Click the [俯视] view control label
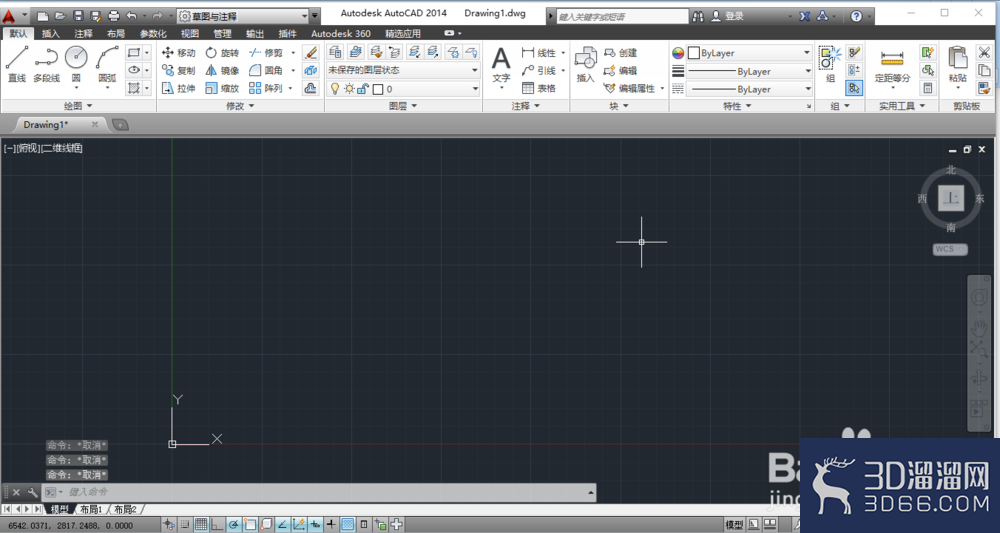This screenshot has height=533, width=1000. pyautogui.click(x=28, y=148)
